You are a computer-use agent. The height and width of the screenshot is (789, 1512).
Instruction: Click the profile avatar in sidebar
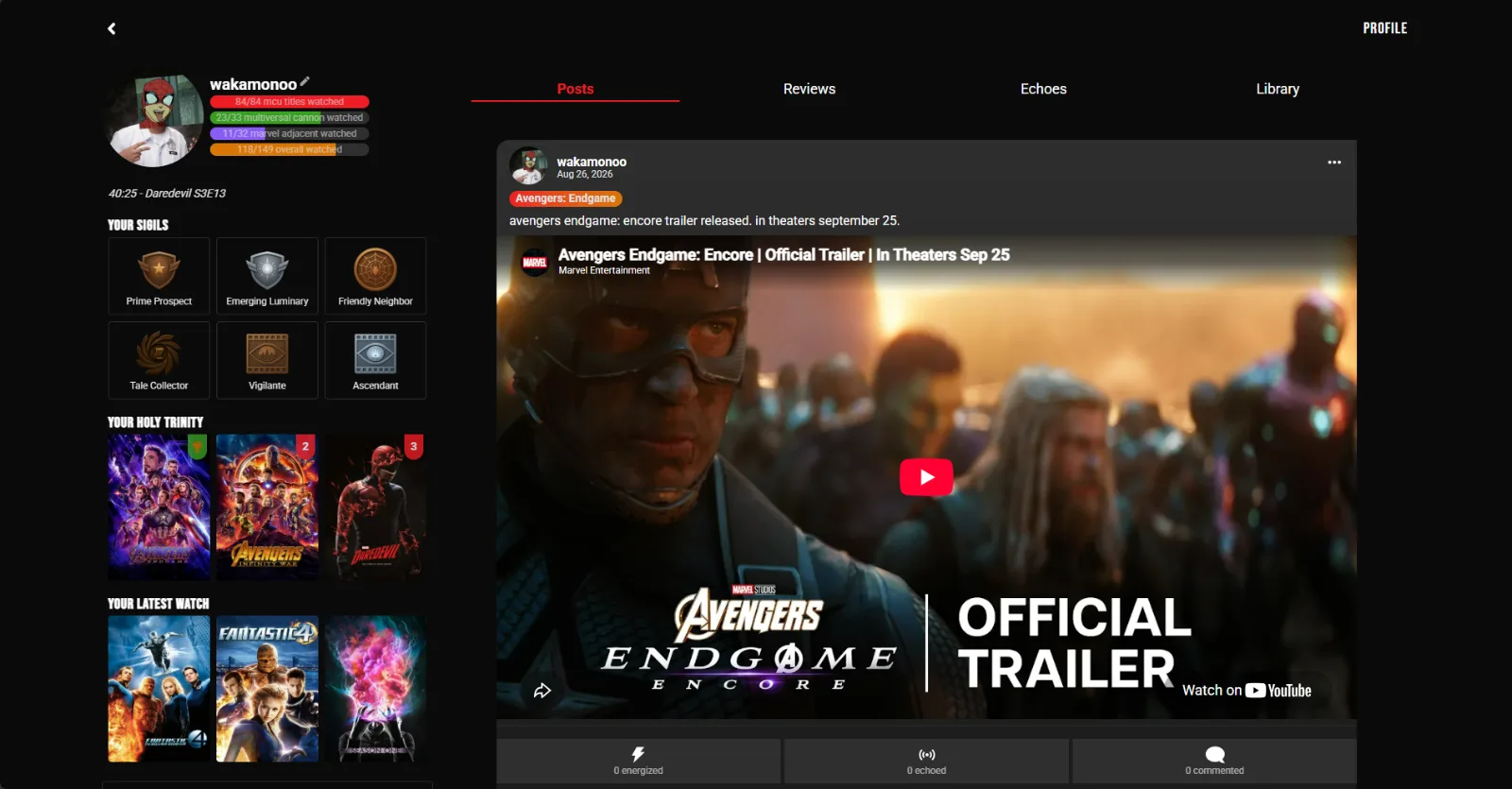click(156, 121)
